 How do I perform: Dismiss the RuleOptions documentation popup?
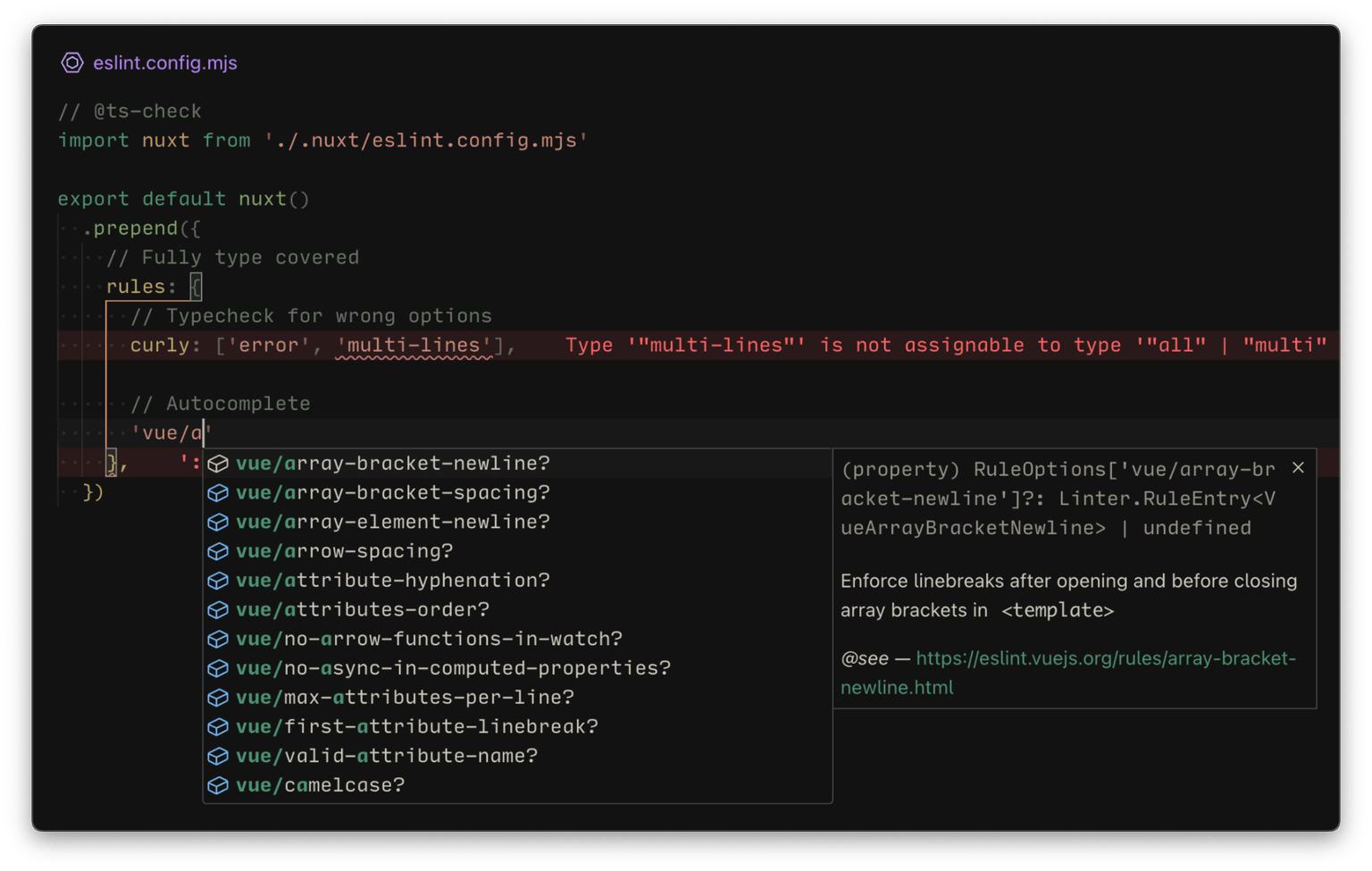(1298, 467)
